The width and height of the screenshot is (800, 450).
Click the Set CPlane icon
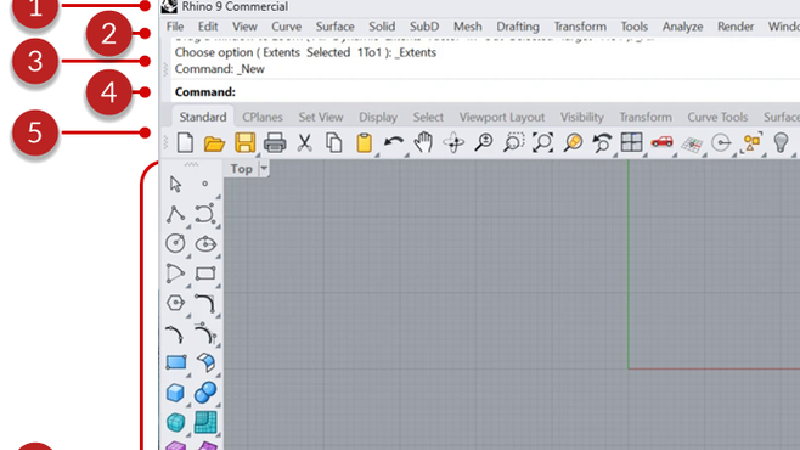tap(692, 144)
